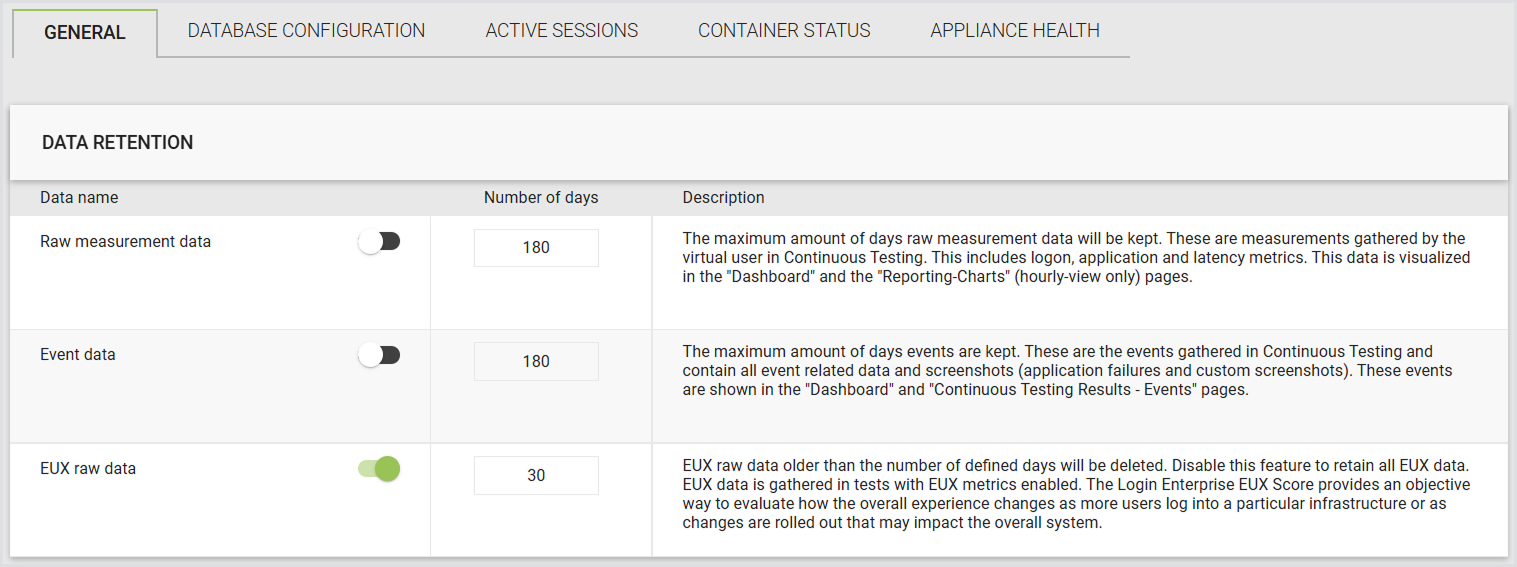Open the Database Configuration tab

[x=306, y=31]
